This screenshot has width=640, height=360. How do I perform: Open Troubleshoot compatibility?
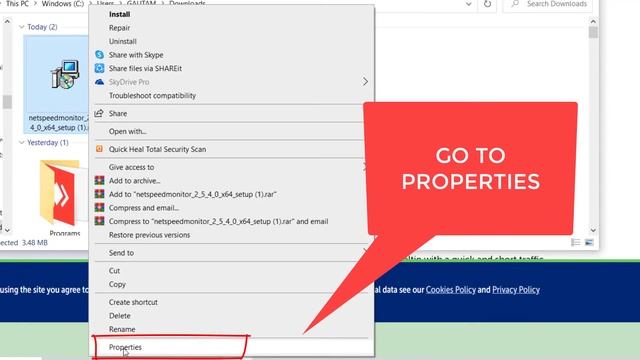point(152,96)
